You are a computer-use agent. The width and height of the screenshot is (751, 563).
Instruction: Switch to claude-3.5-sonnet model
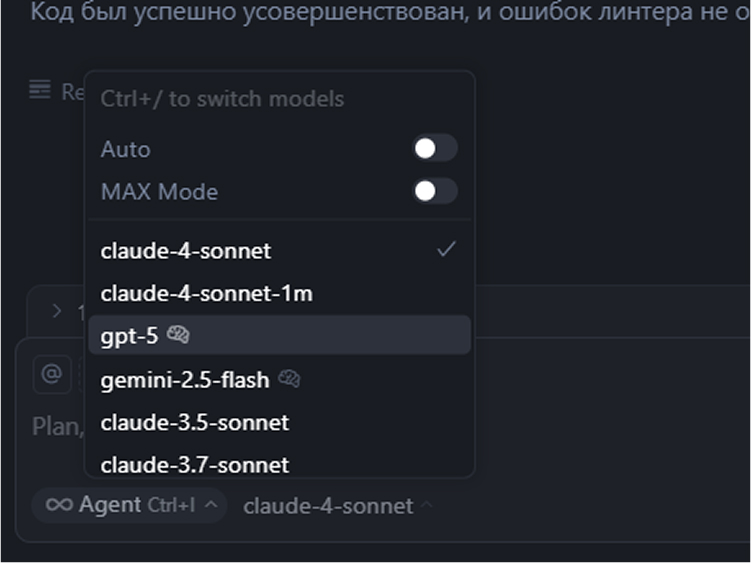[194, 422]
